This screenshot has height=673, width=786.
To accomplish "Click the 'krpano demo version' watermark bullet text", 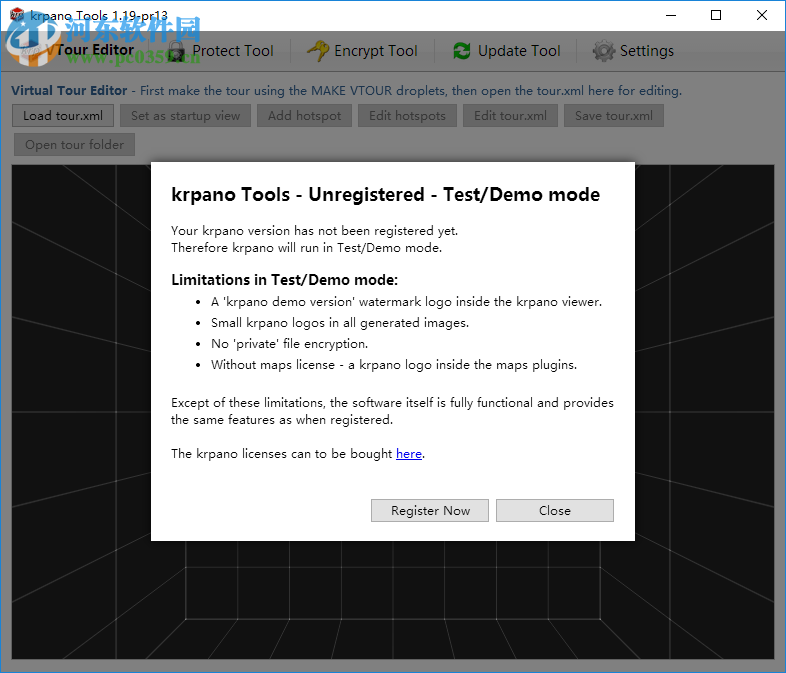I will 406,302.
